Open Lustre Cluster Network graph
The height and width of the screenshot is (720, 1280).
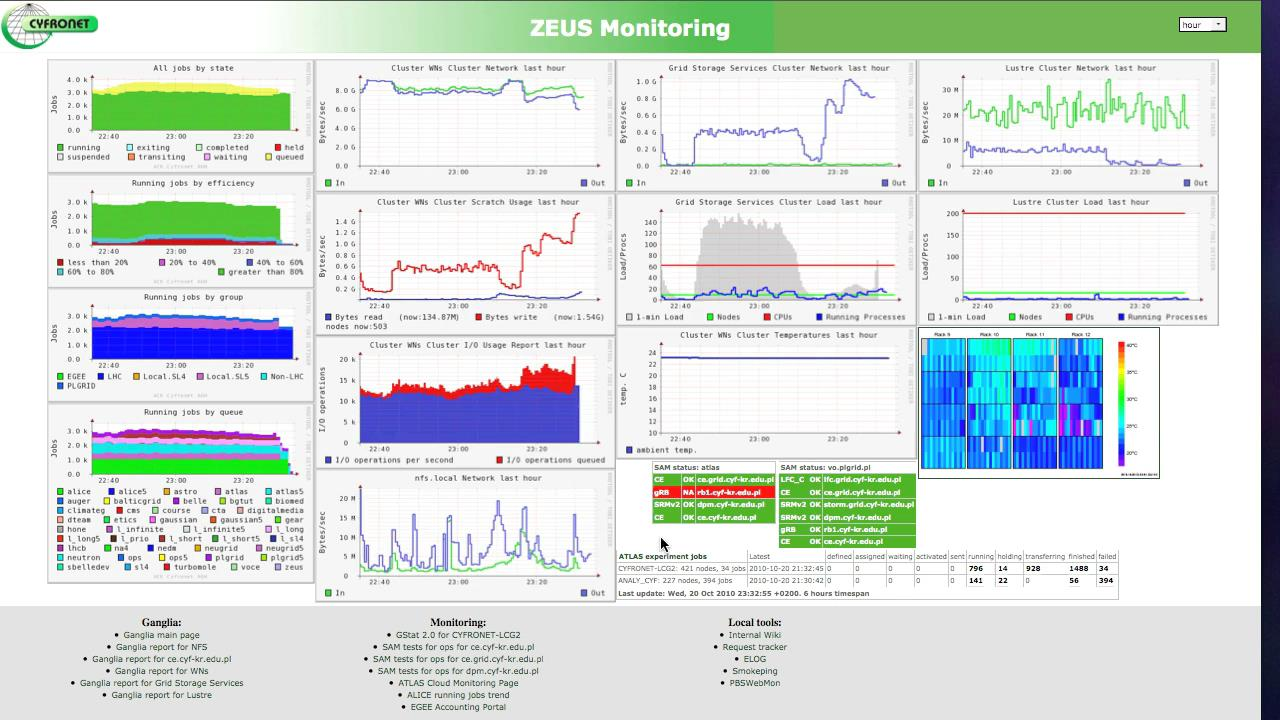click(x=1068, y=125)
